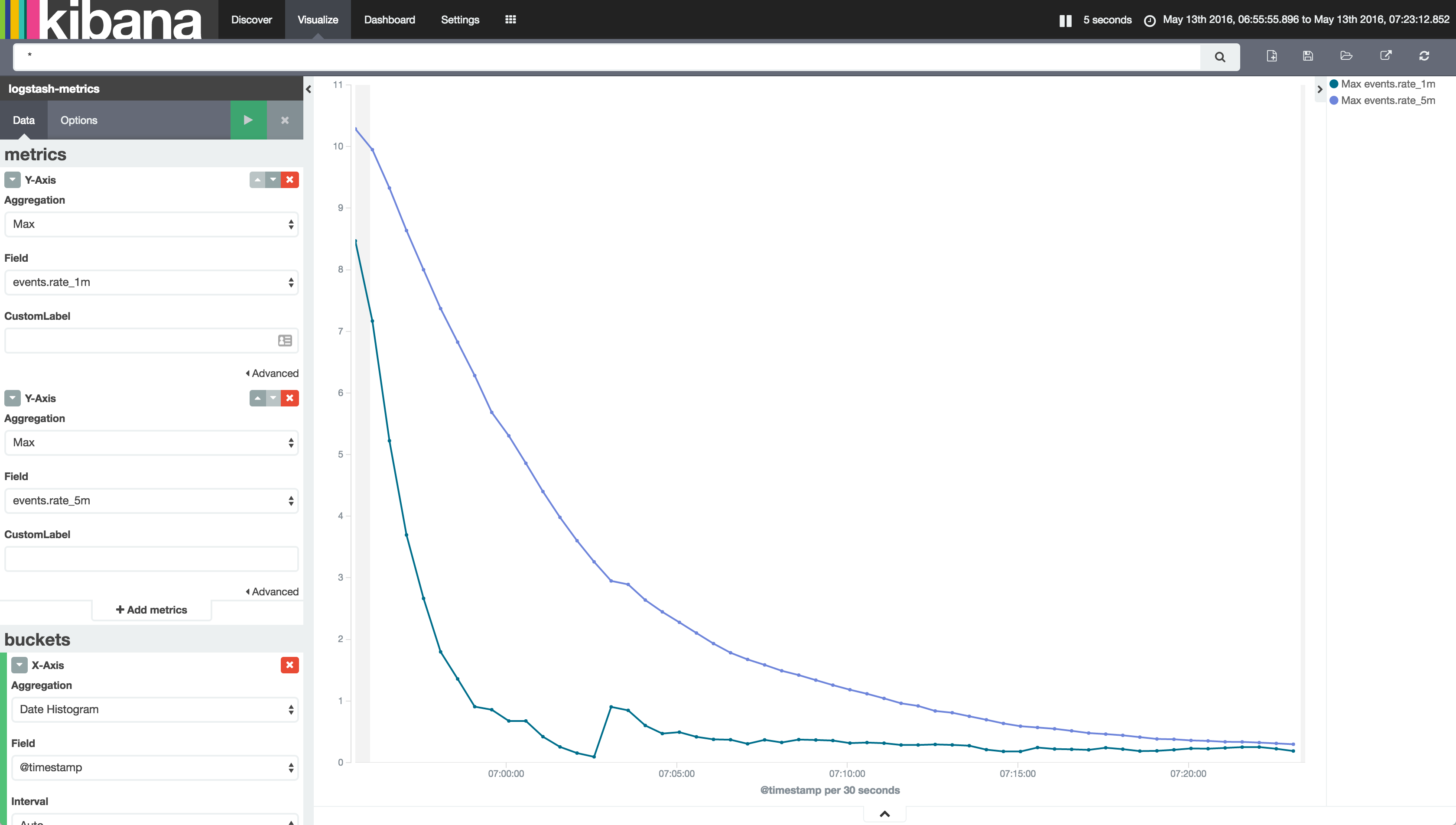Toggle Max events.rate_5m legend color dot
This screenshot has height=825, width=1456.
click(1334, 100)
